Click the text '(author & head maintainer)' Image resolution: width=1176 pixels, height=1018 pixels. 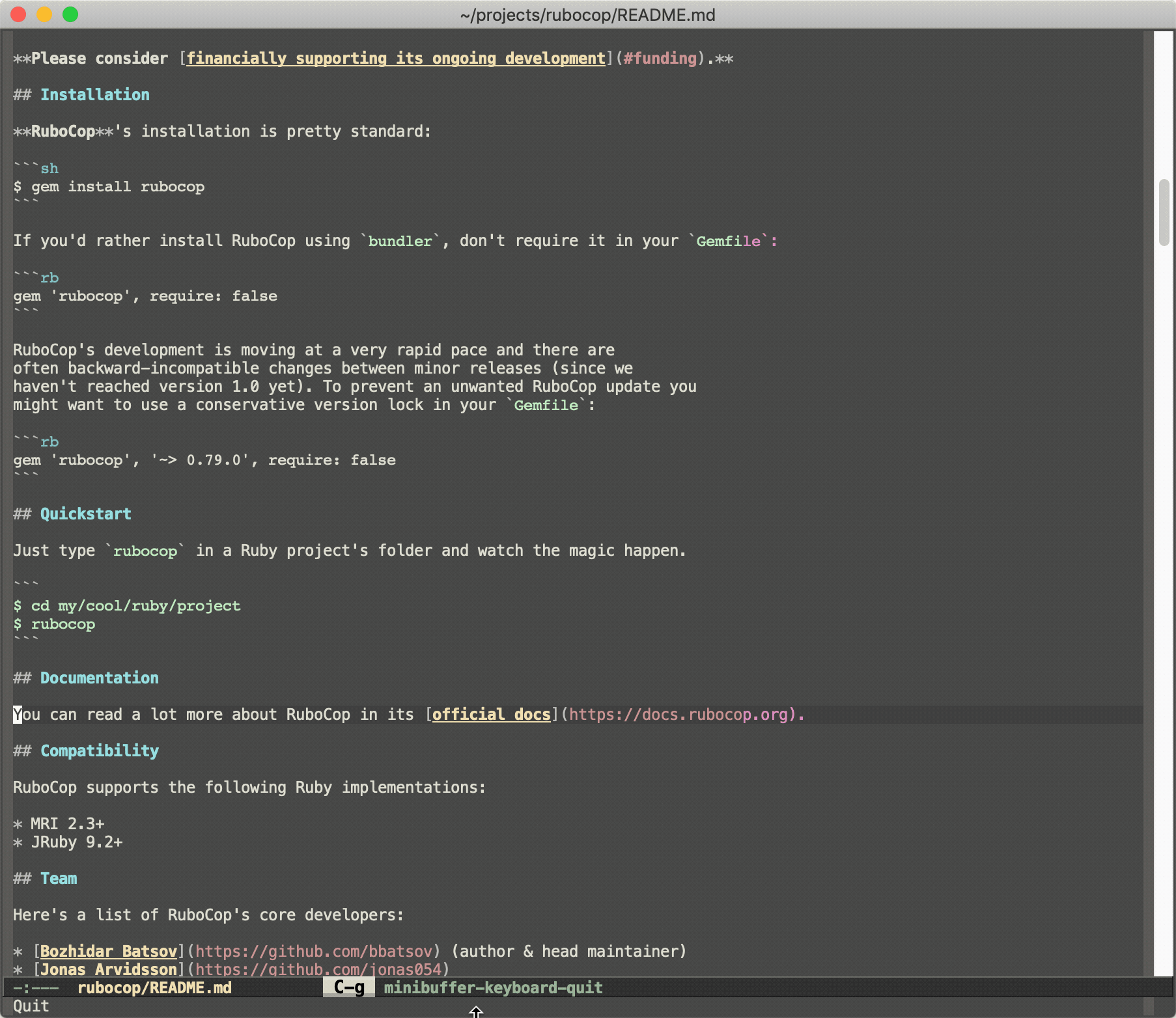[569, 952]
